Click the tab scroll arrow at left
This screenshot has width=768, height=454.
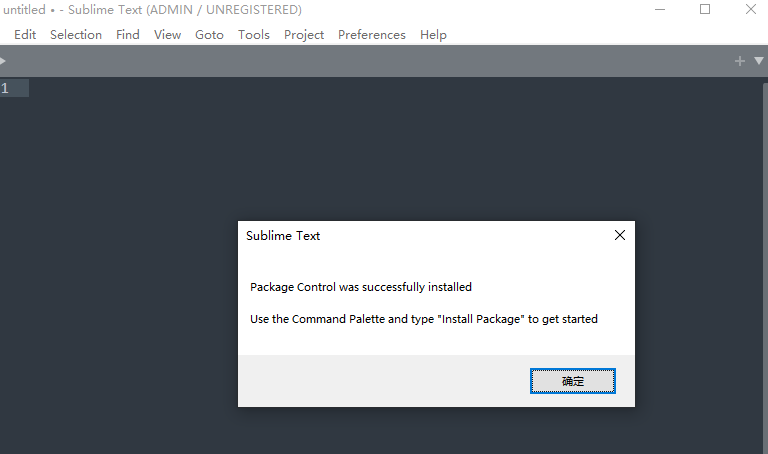click(x=3, y=61)
